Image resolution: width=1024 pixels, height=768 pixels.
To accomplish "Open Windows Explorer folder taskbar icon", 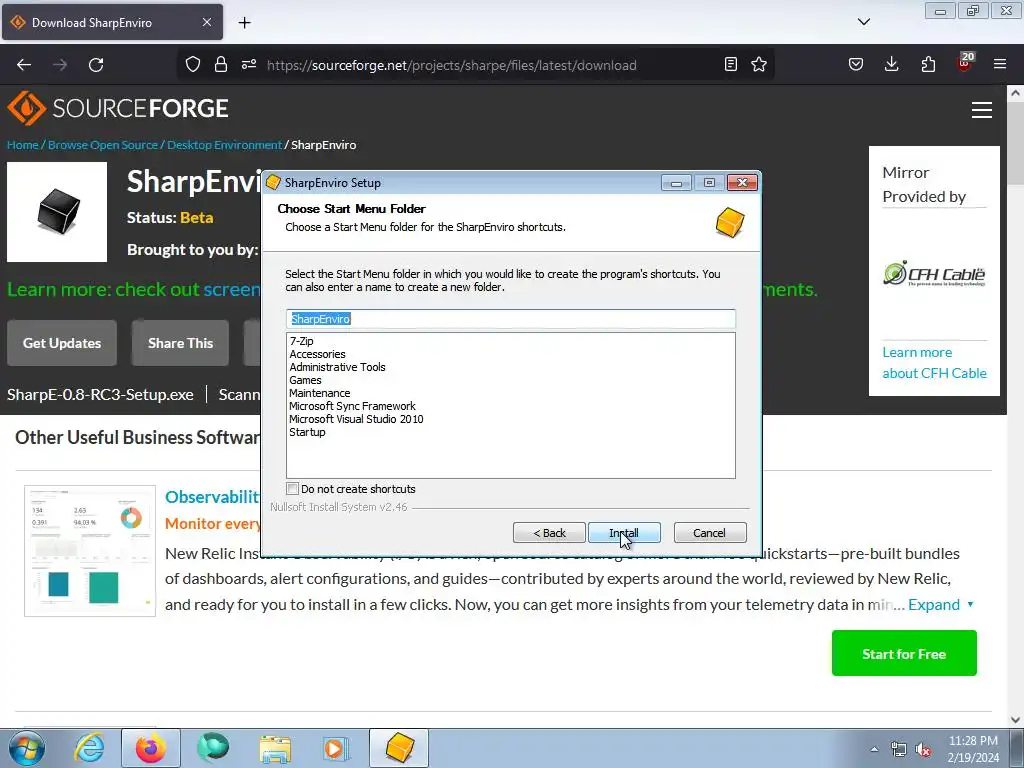I will click(275, 748).
